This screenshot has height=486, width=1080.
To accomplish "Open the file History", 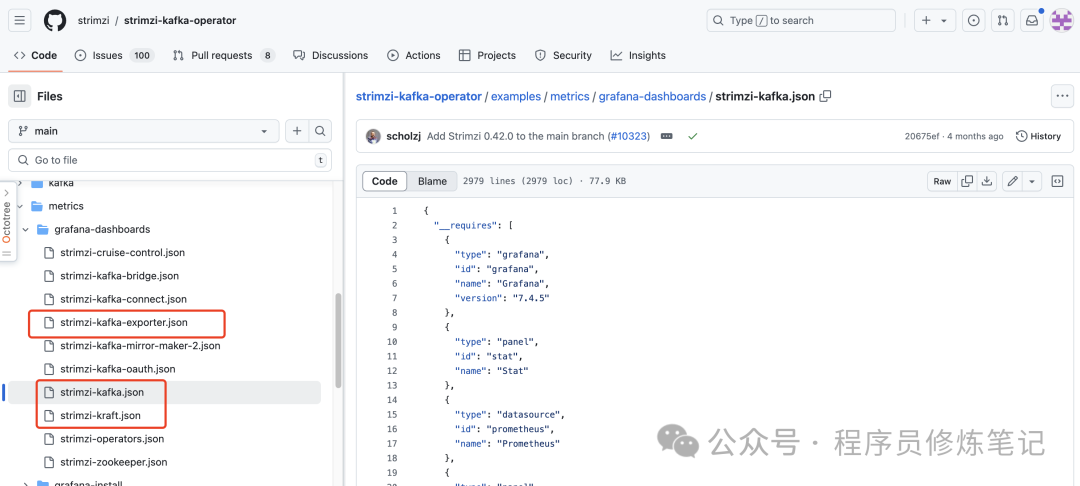I will coord(1039,136).
